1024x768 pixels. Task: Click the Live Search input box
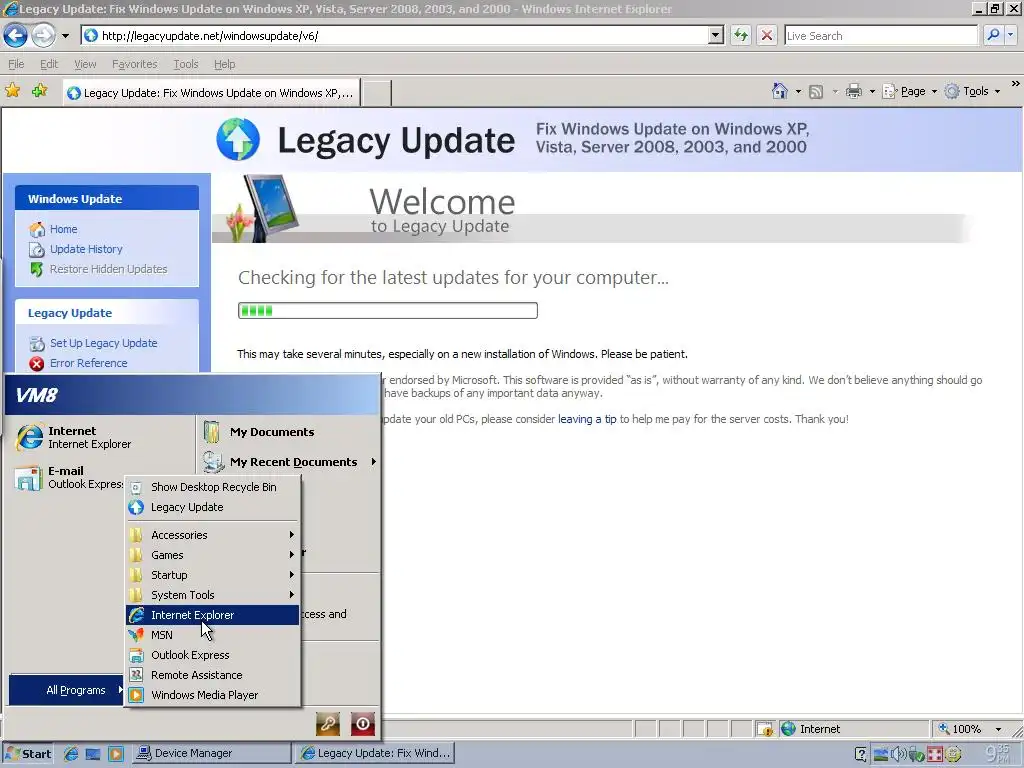[x=880, y=36]
